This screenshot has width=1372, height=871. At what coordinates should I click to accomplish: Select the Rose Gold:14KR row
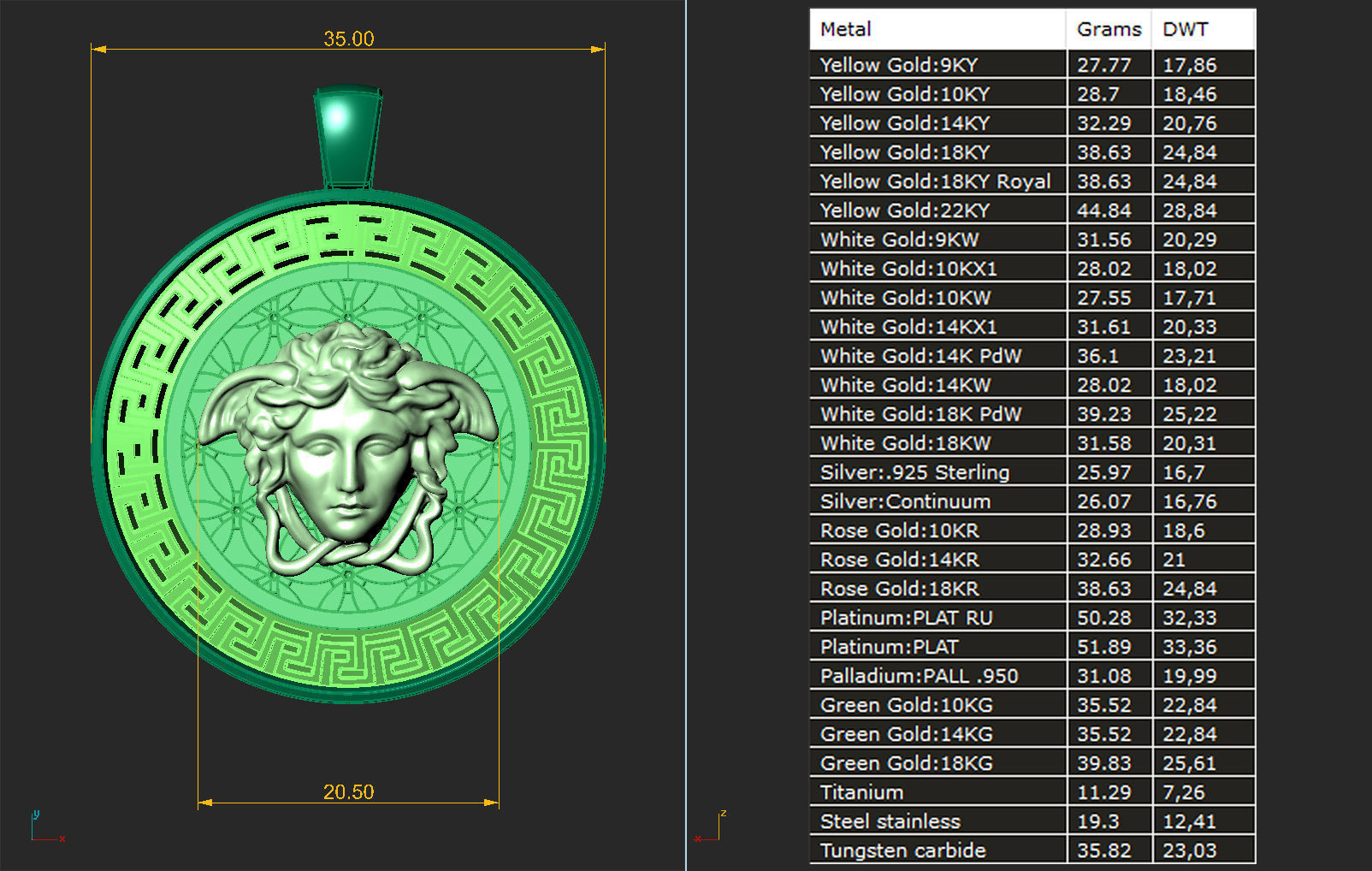click(1032, 560)
